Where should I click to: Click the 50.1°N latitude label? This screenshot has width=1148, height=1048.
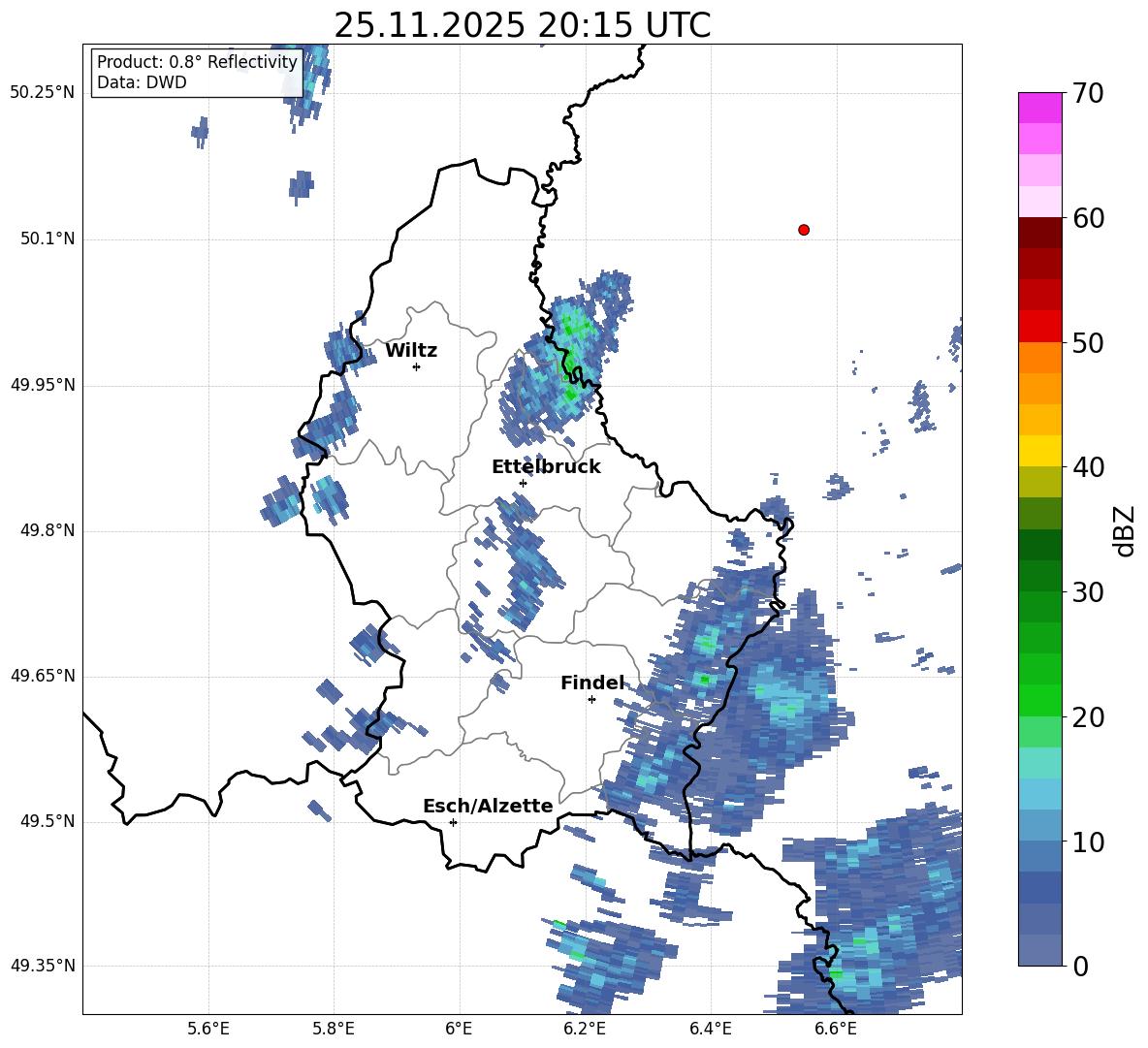click(x=47, y=239)
